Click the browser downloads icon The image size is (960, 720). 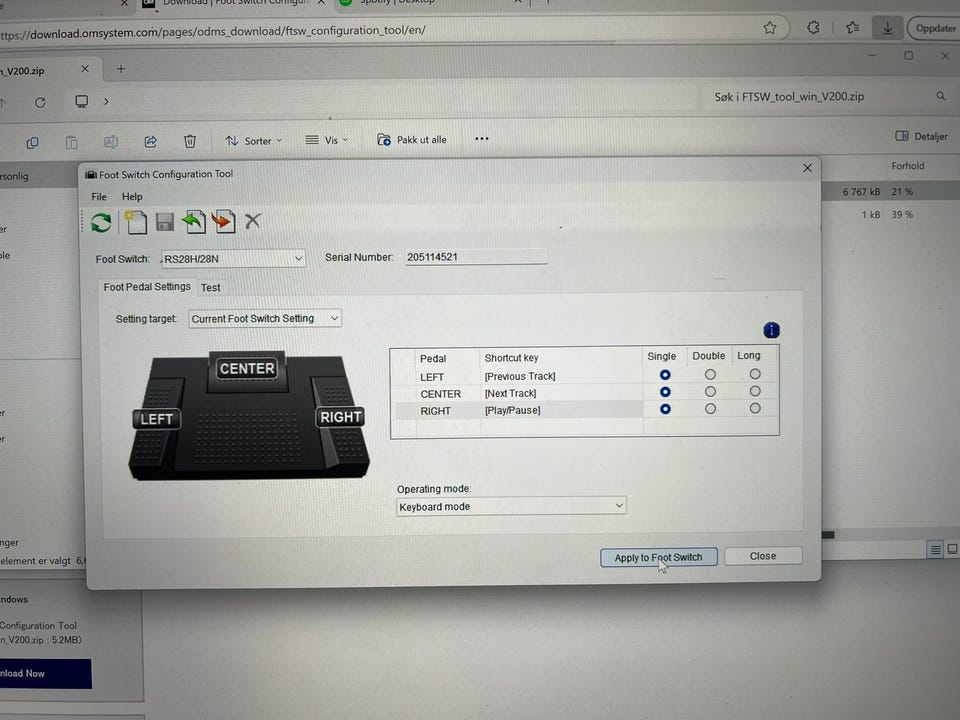[887, 28]
